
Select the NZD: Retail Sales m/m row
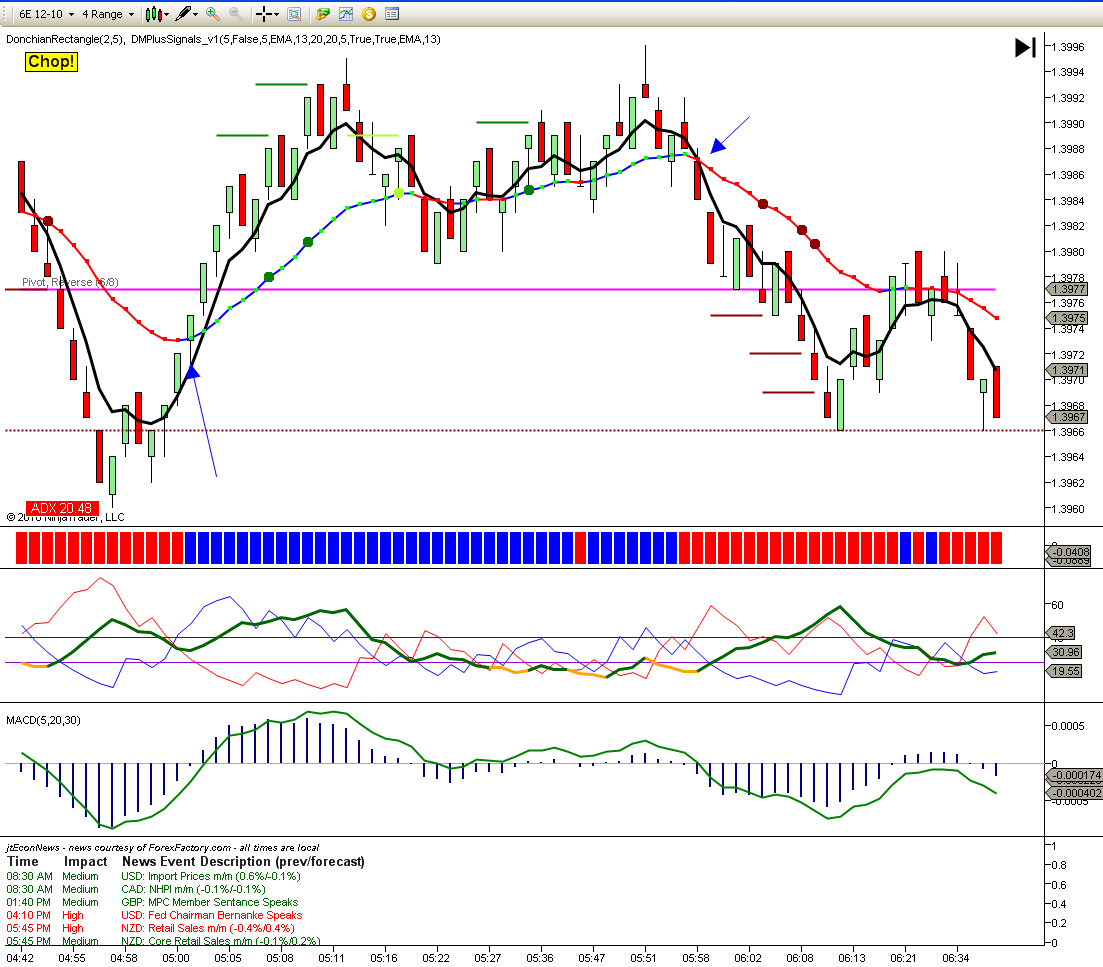click(x=151, y=928)
